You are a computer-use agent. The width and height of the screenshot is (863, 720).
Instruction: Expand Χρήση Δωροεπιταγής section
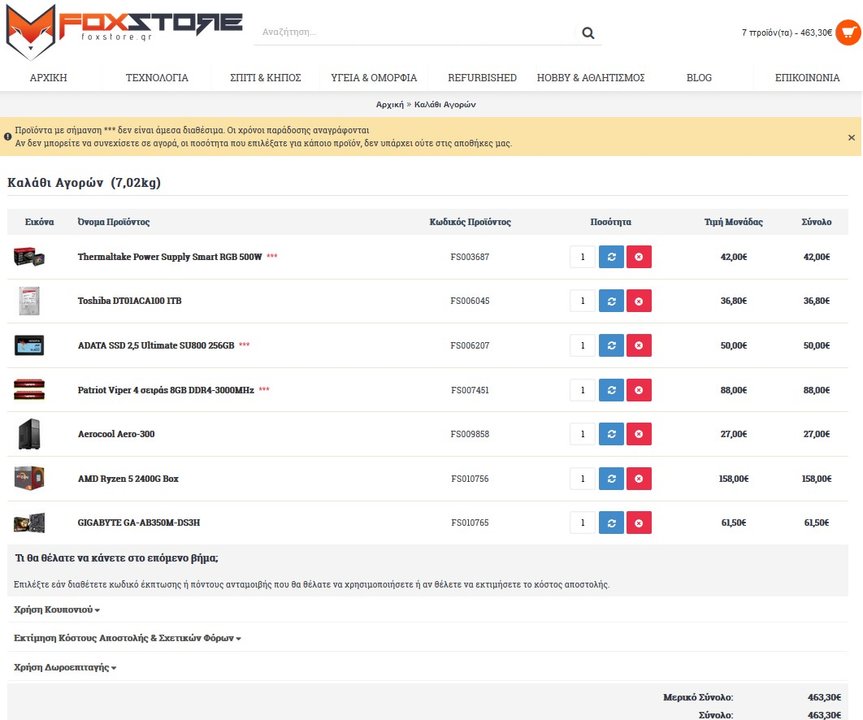[x=65, y=668]
